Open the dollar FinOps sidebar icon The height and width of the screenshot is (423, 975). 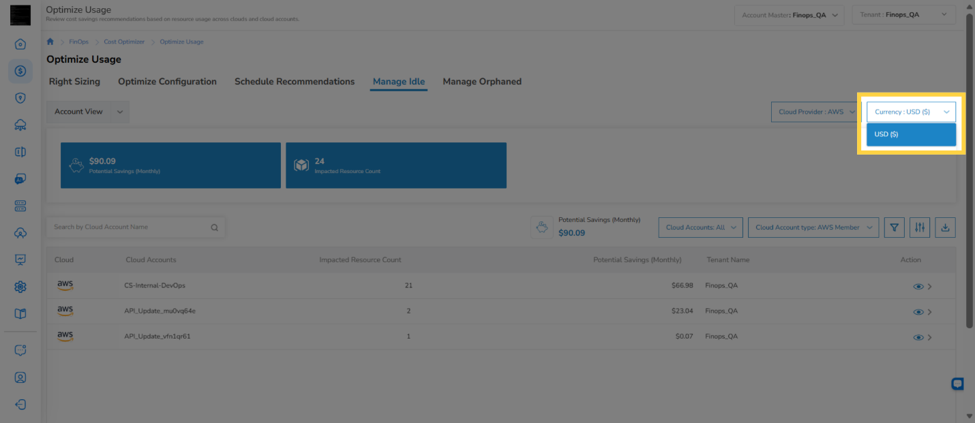click(x=20, y=71)
